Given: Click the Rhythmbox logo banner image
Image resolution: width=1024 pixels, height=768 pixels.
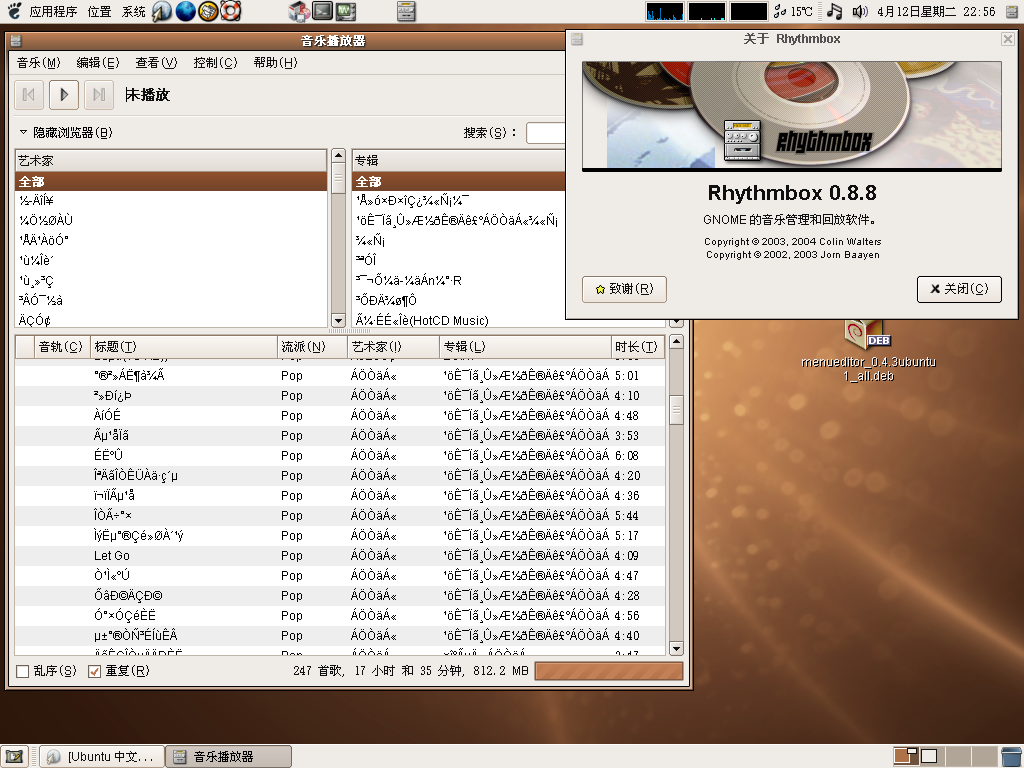Looking at the screenshot, I should tap(792, 116).
